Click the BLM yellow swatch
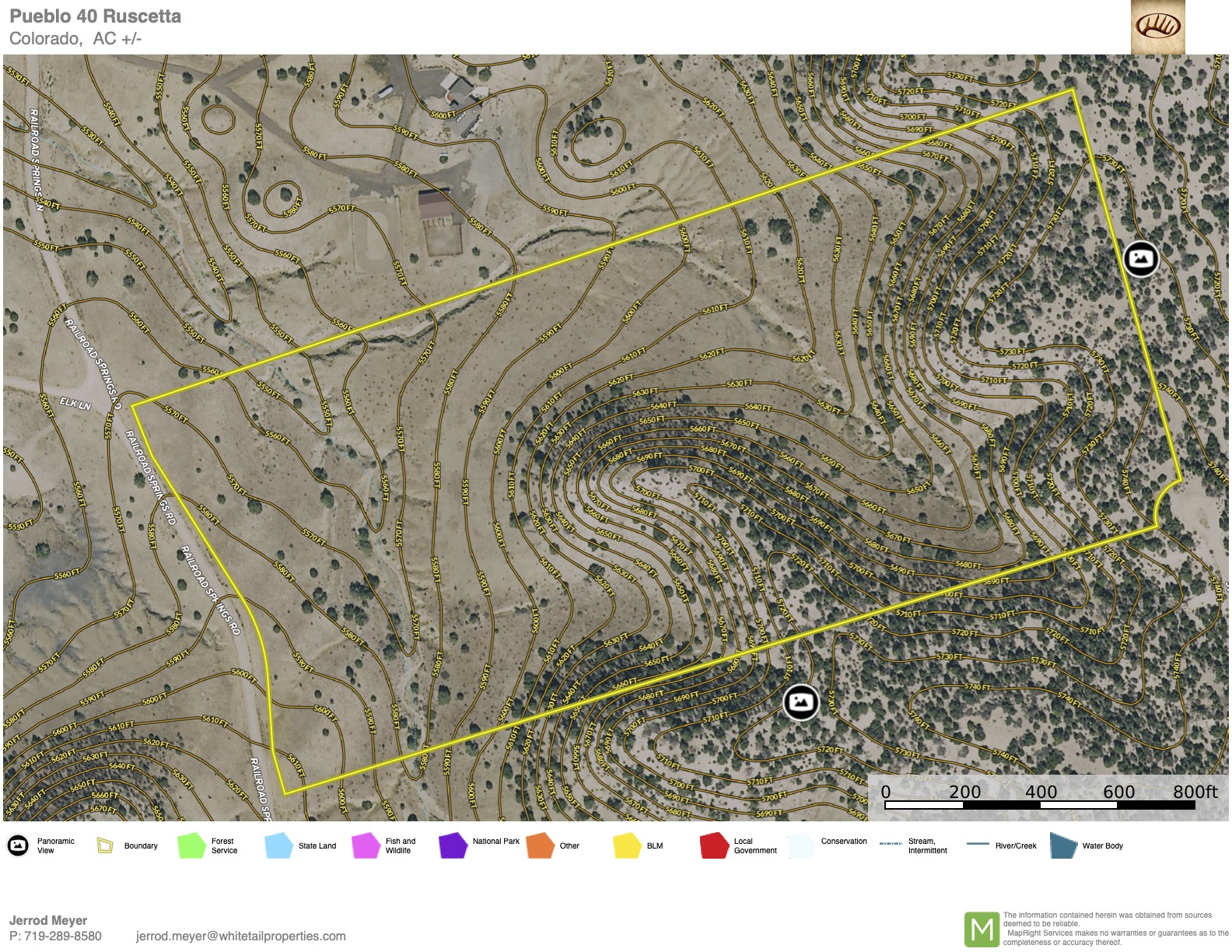The height and width of the screenshot is (952, 1232). 626,845
